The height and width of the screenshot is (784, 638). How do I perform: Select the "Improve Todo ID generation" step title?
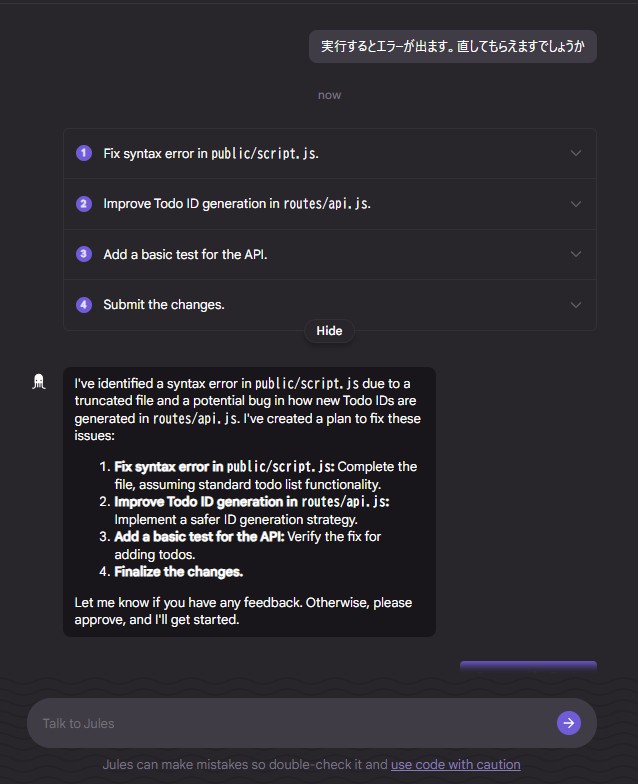(x=237, y=204)
